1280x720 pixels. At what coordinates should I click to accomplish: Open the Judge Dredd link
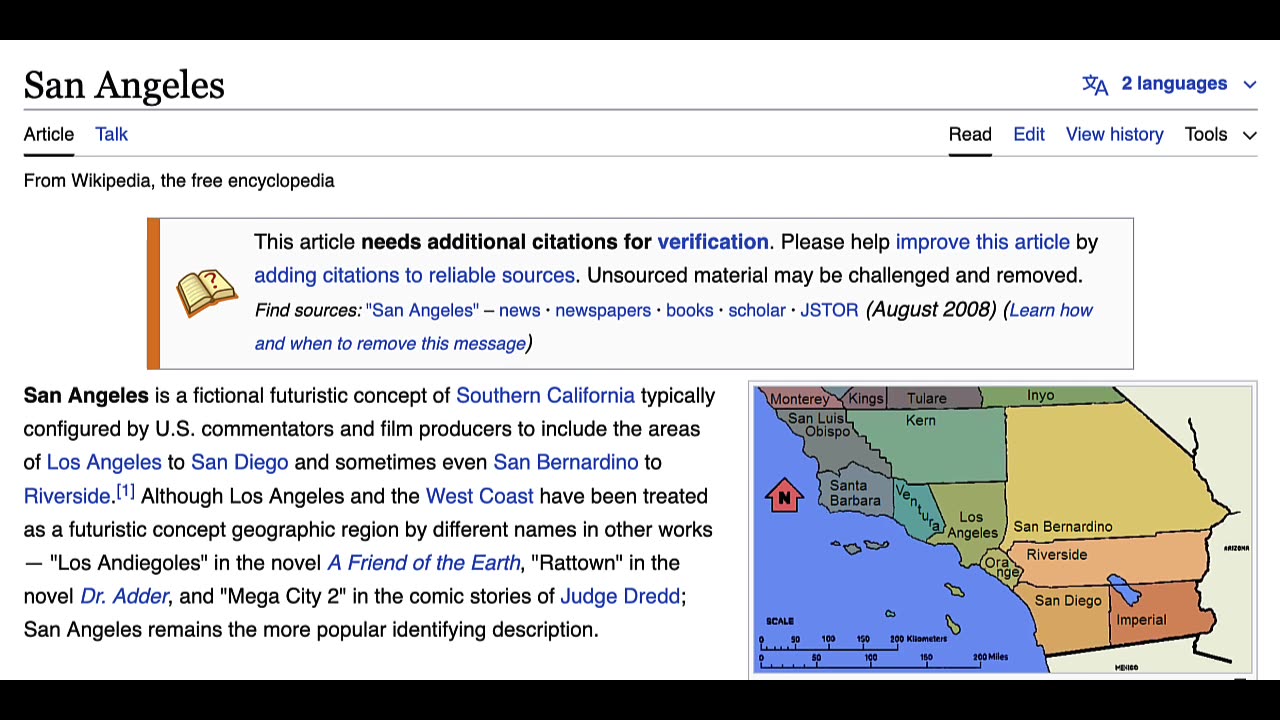(x=620, y=596)
